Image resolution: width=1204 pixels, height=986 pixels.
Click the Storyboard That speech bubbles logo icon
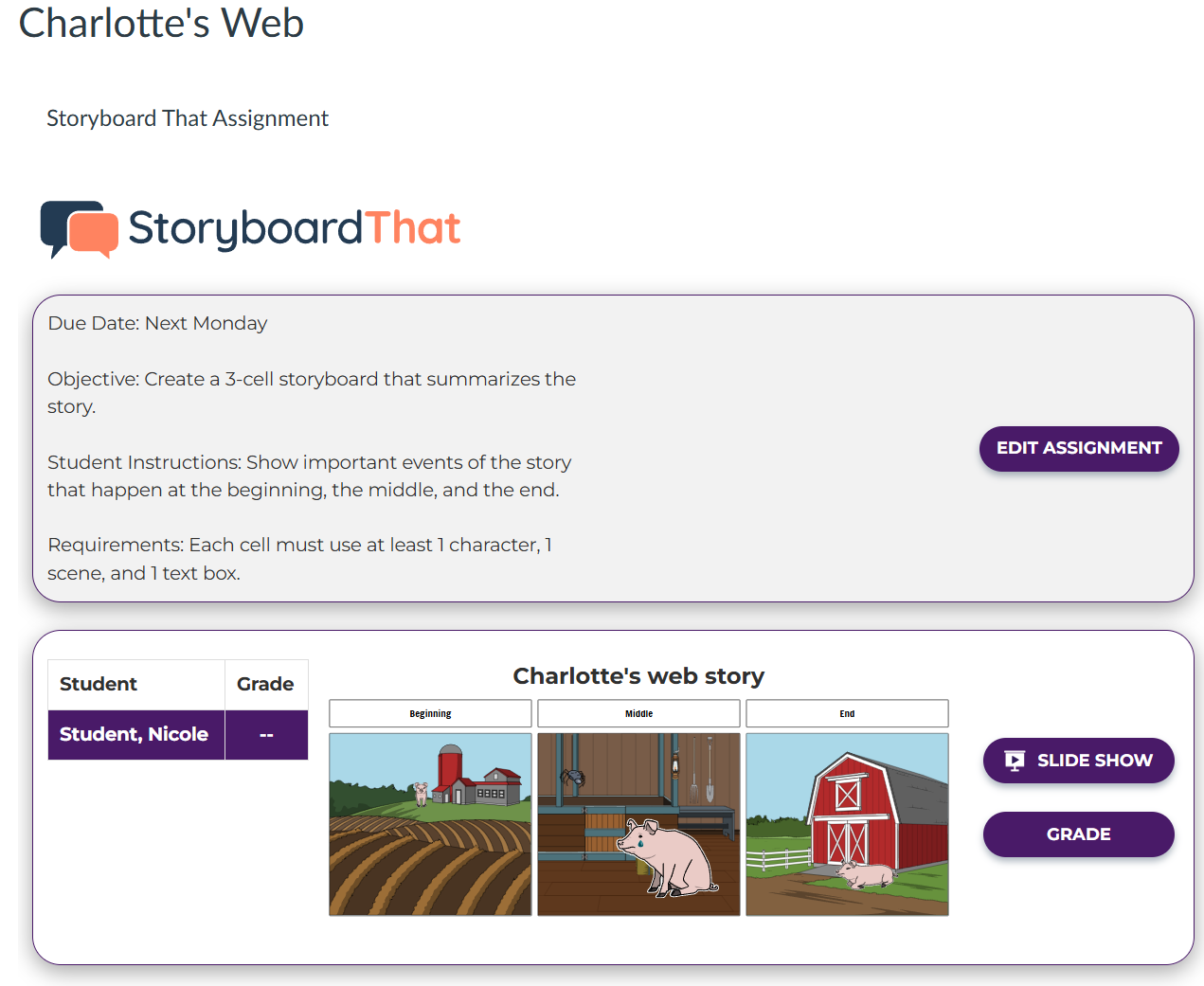point(79,228)
